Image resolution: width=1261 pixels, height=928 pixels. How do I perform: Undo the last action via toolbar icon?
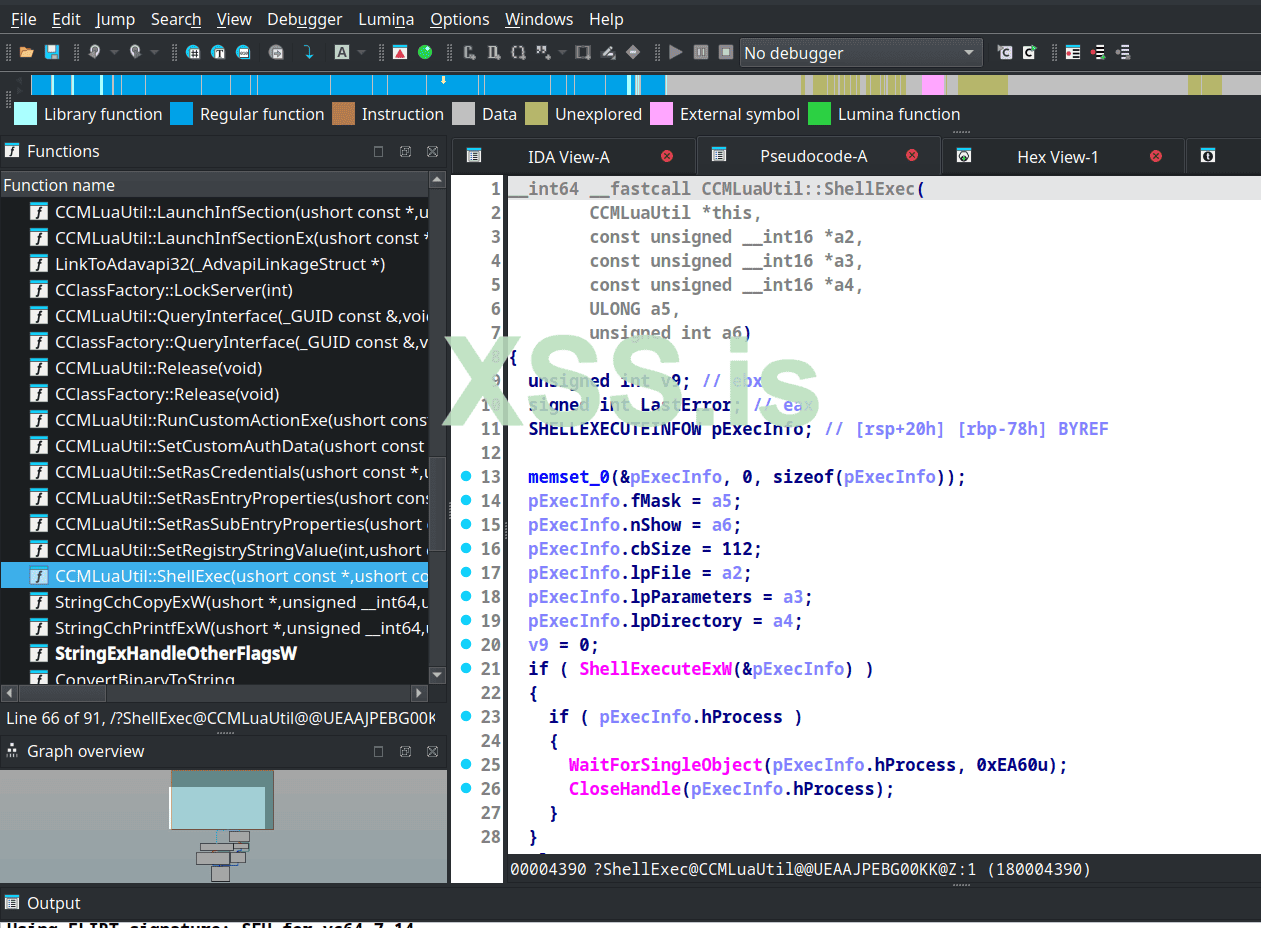pyautogui.click(x=94, y=52)
